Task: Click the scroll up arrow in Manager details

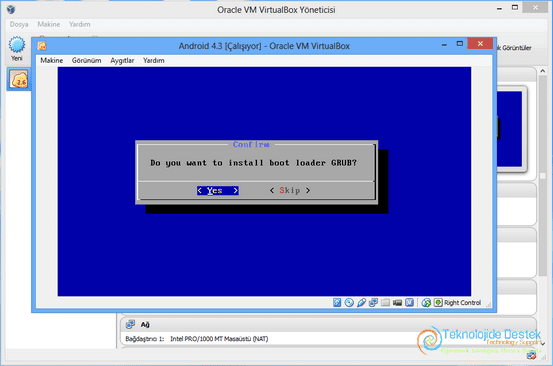Action: point(543,71)
